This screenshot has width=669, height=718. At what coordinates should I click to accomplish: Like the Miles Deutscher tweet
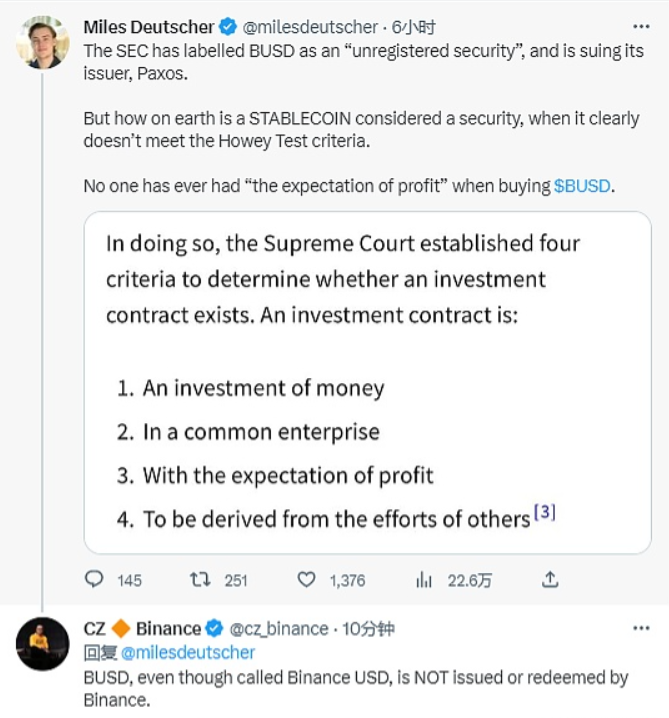[x=307, y=579]
